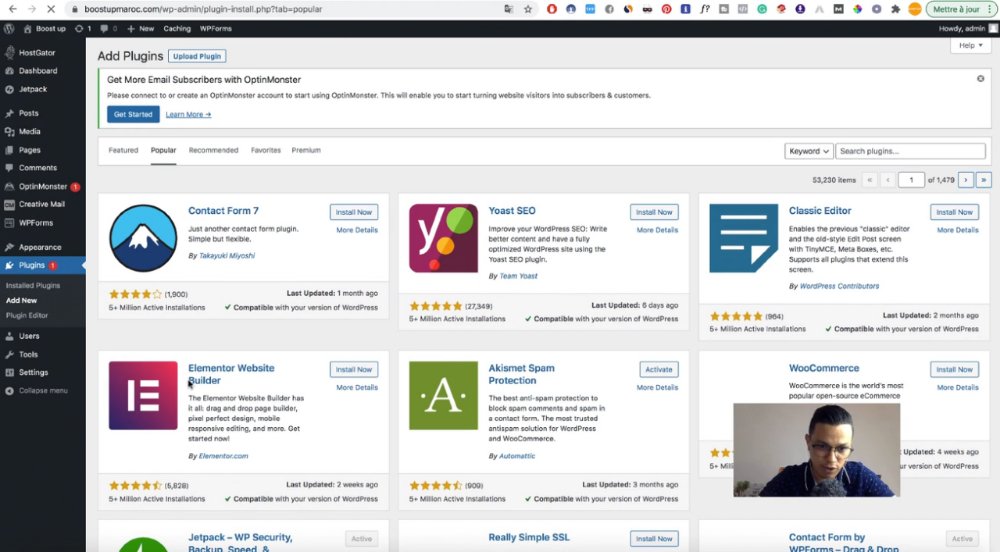Open Chrome extensions puzzle icon

(x=895, y=9)
